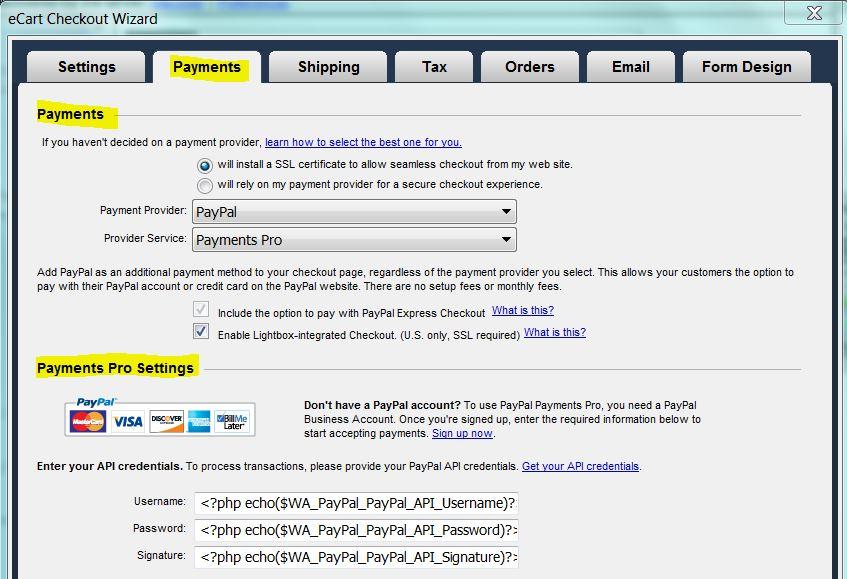Click the PayPal logo above the cards
Screen dimensions: 847x579
click(x=96, y=402)
